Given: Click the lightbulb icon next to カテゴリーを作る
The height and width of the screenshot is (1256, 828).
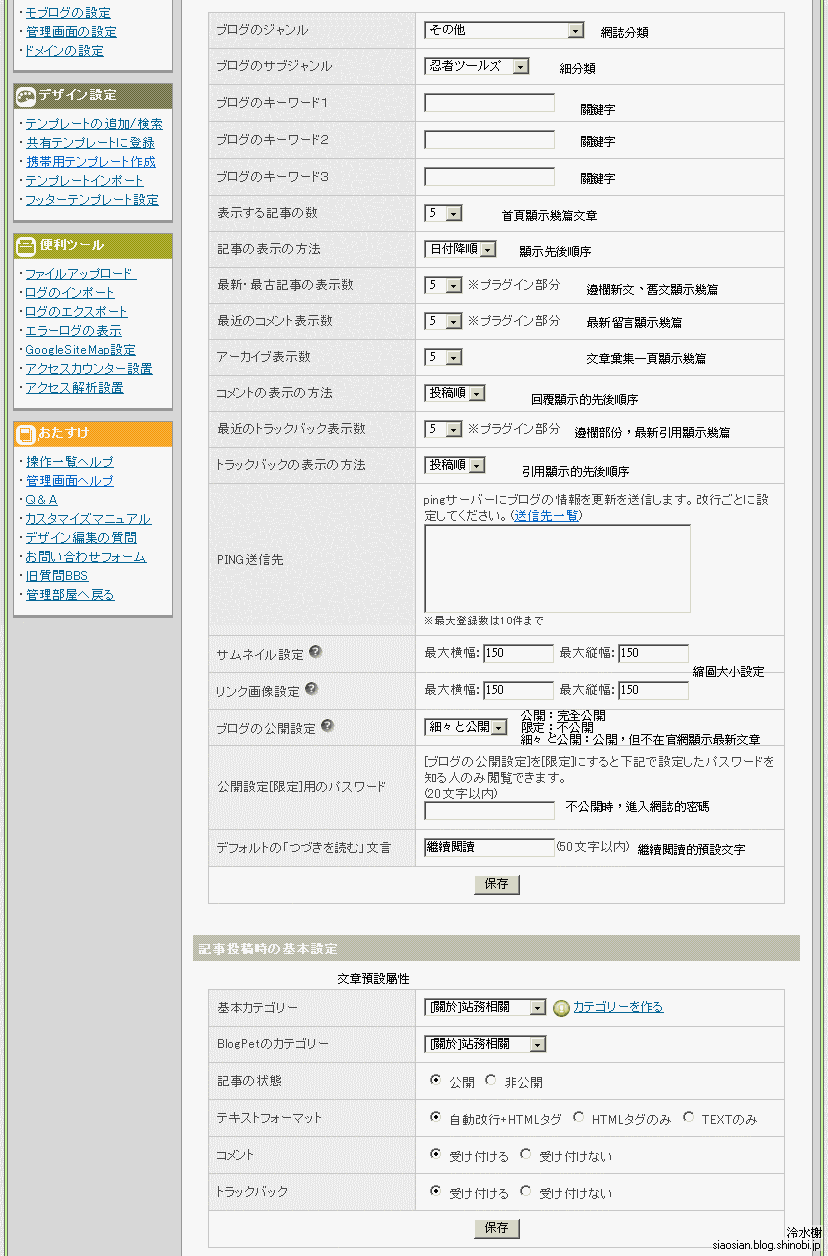Looking at the screenshot, I should pyautogui.click(x=561, y=1007).
